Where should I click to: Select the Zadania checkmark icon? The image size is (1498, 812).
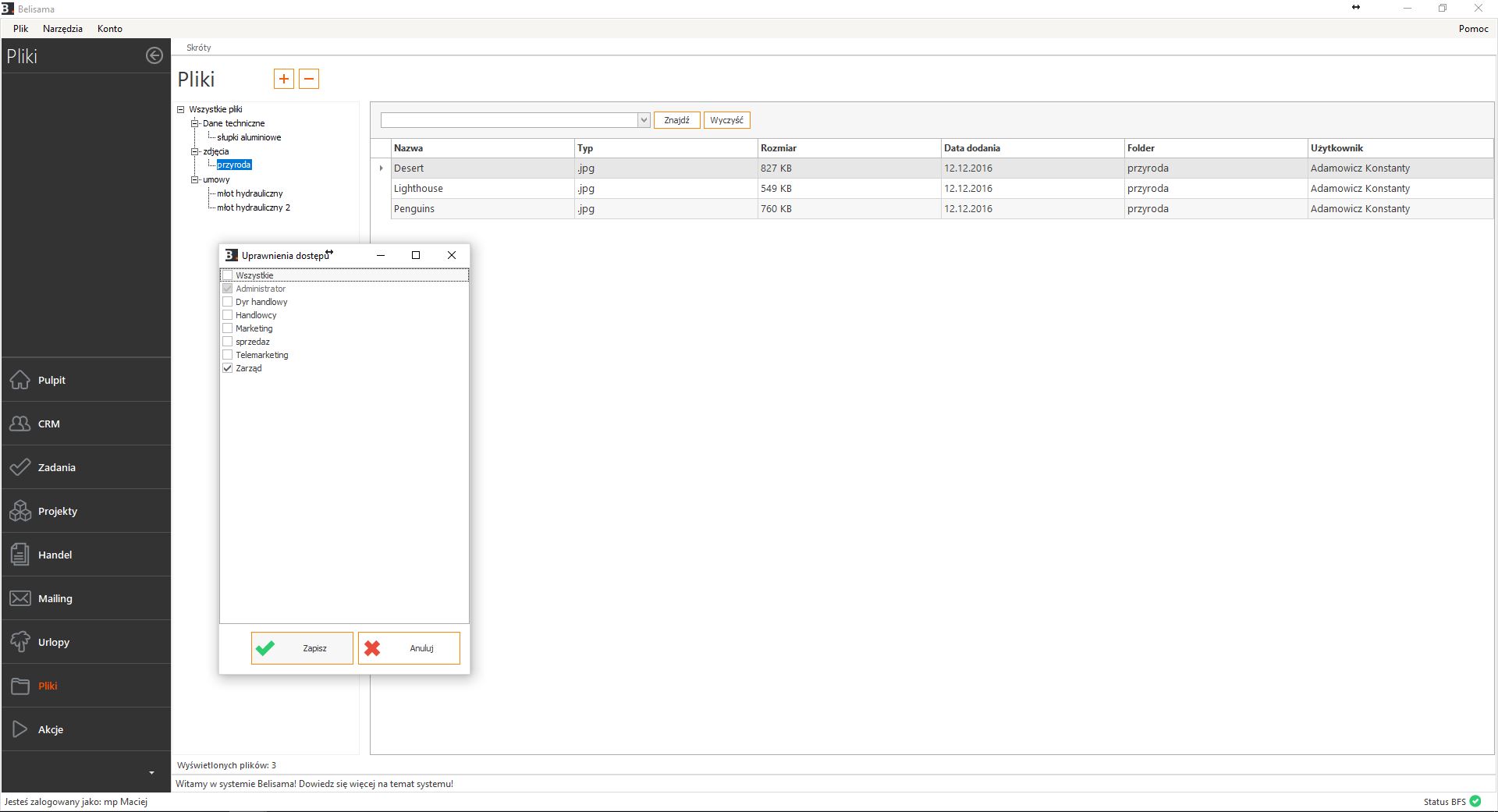coord(20,467)
